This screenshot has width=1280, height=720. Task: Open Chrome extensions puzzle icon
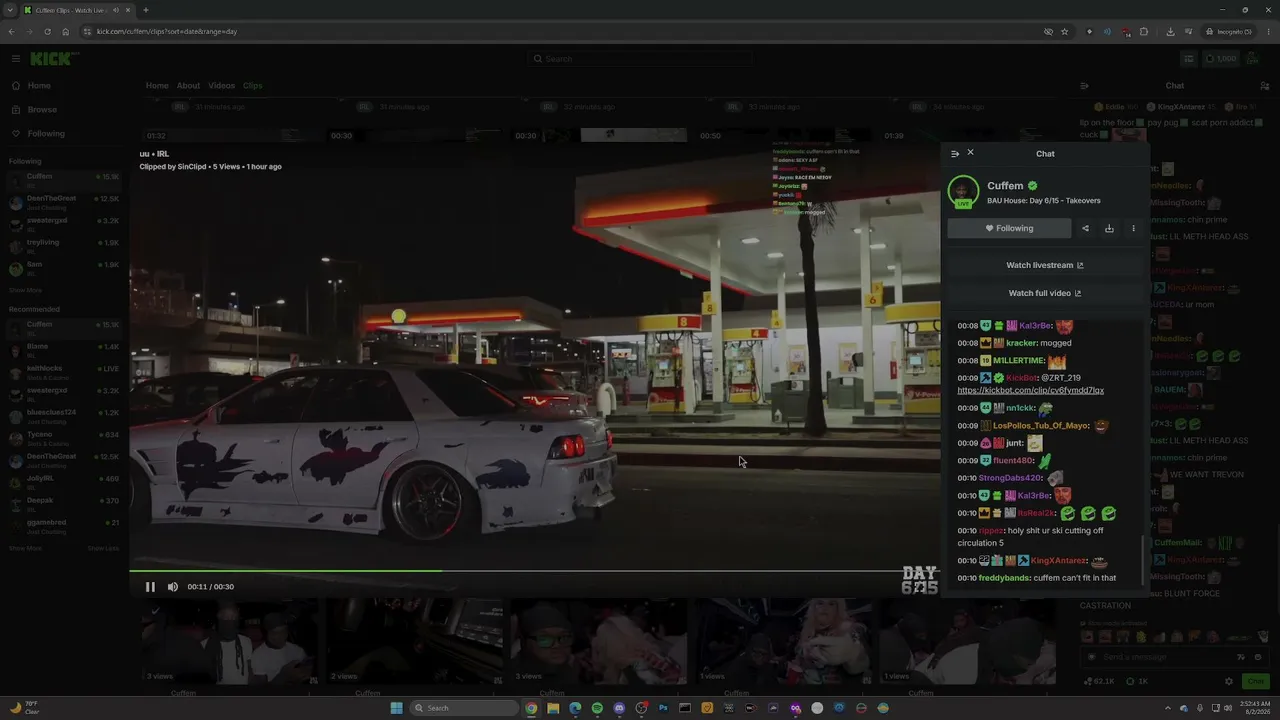pyautogui.click(x=1144, y=31)
